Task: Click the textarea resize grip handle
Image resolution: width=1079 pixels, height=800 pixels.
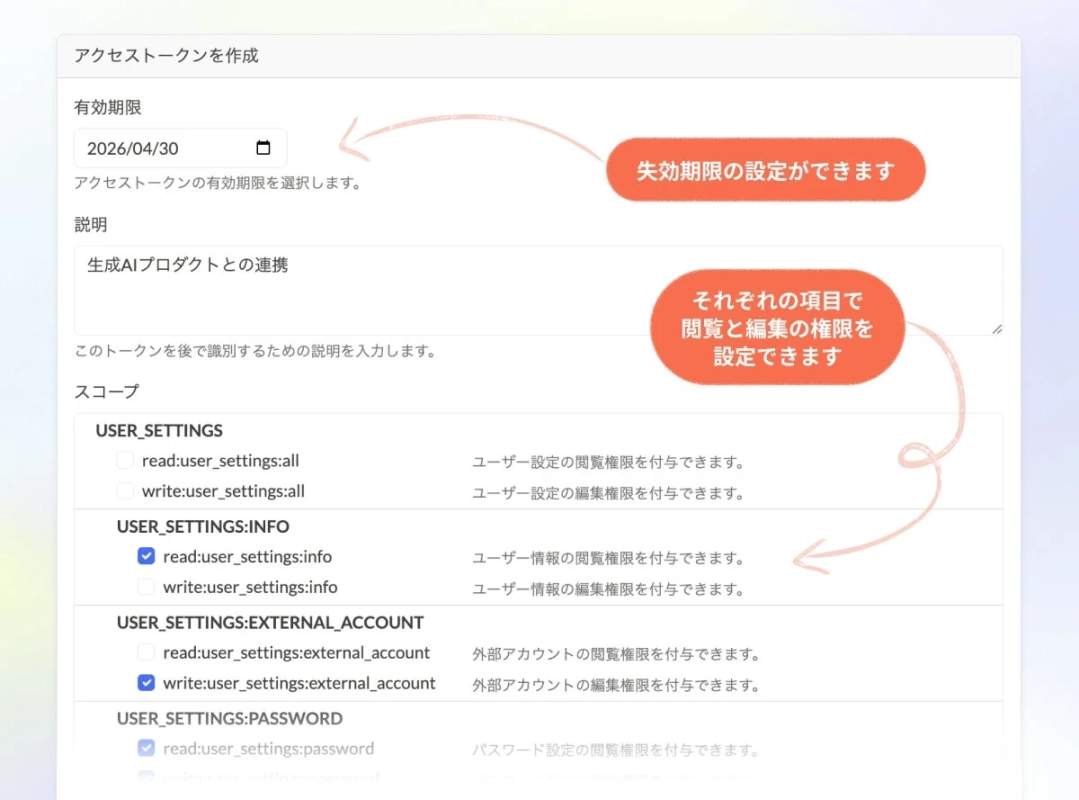Action: tap(997, 327)
